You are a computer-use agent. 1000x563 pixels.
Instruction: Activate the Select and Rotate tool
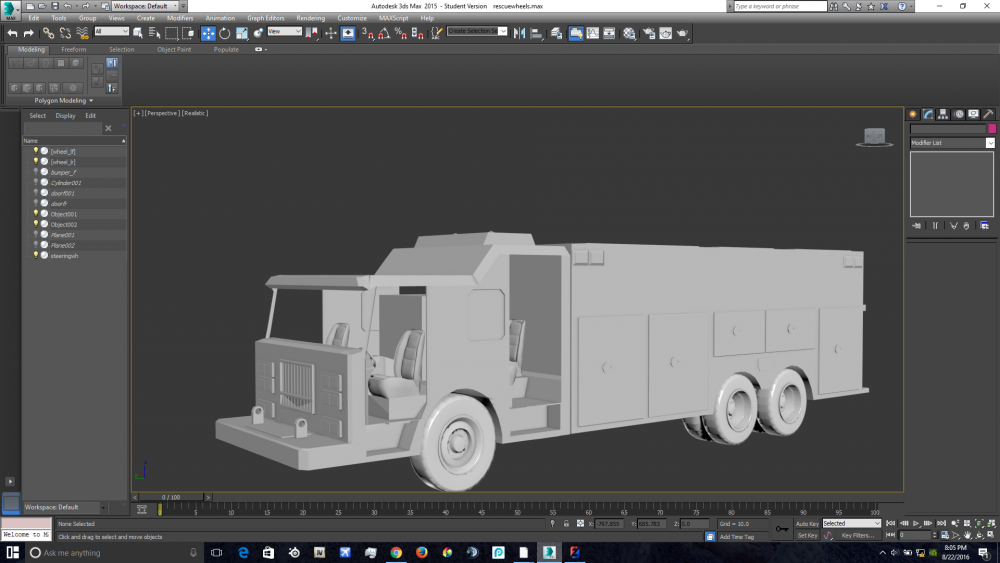click(x=224, y=33)
